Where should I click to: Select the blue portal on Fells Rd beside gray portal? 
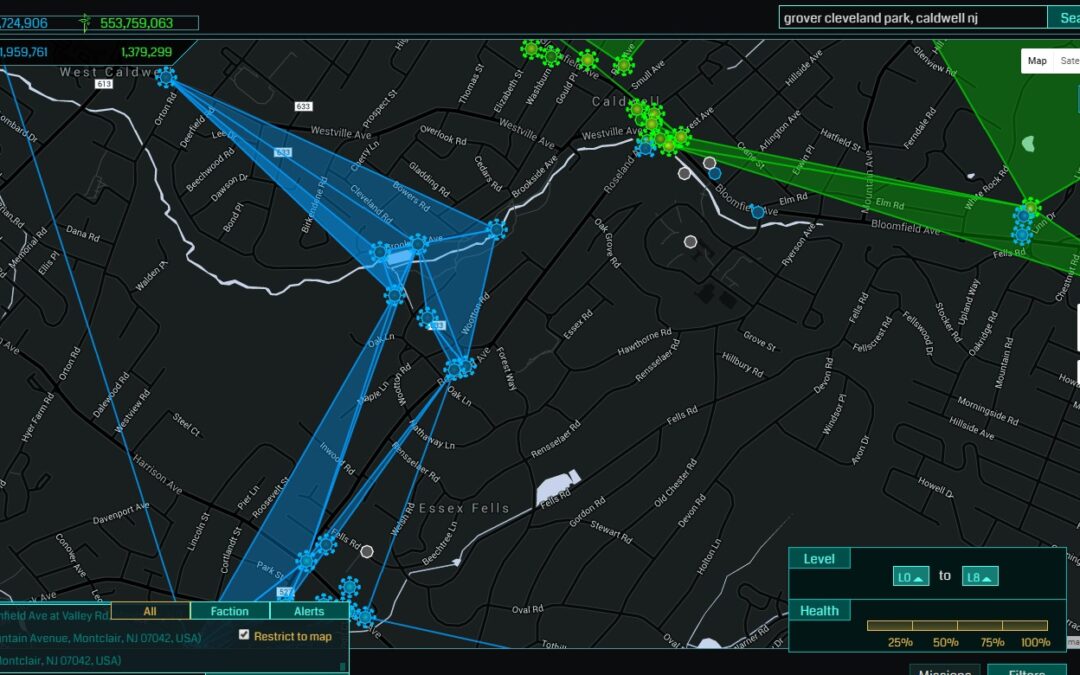click(326, 545)
